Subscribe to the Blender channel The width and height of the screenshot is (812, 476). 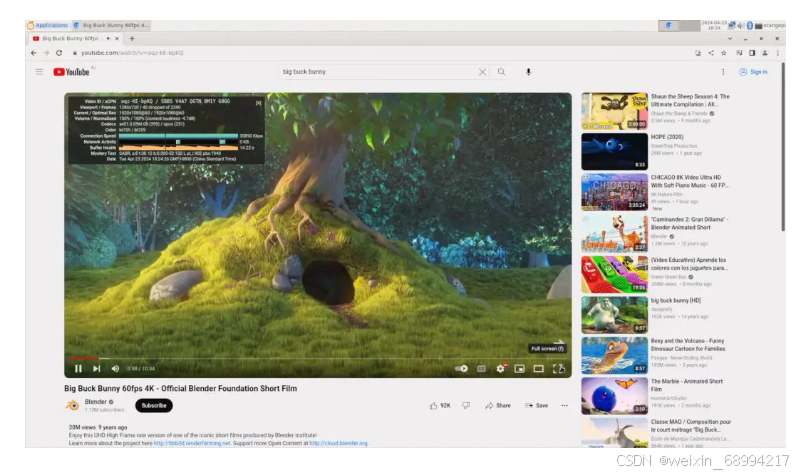(x=154, y=406)
